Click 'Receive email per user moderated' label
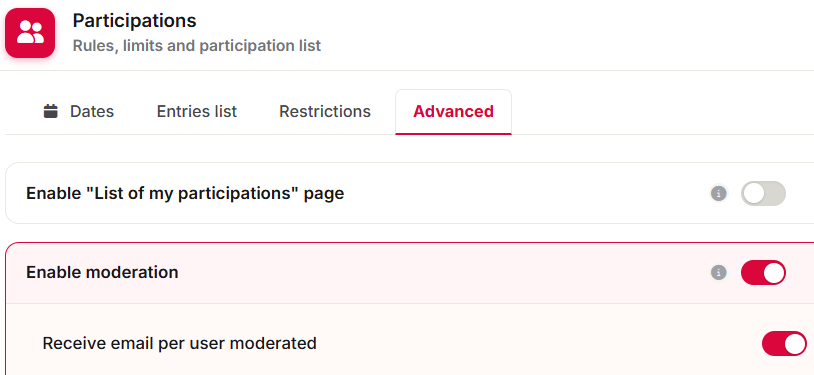The height and width of the screenshot is (375, 814). tap(180, 343)
